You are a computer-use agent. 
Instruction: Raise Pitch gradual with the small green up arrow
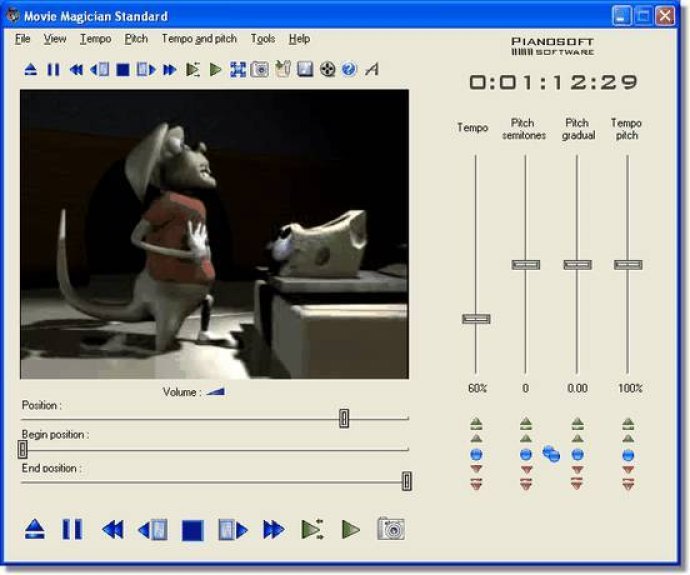[577, 439]
